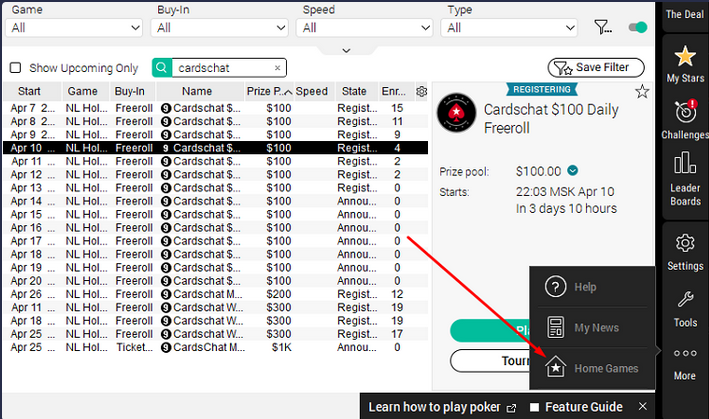Open Home Games menu entry
709x419 pixels.
click(592, 368)
